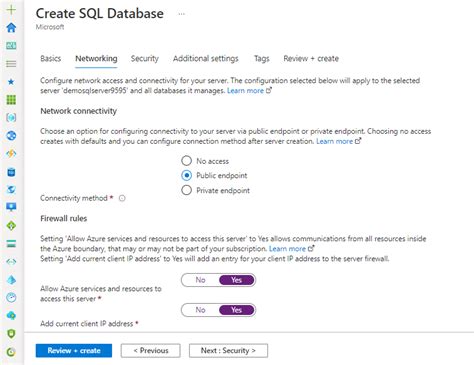This screenshot has height=365, width=474.
Task: Set Allow Azure services toggle to No
Action: 200,280
